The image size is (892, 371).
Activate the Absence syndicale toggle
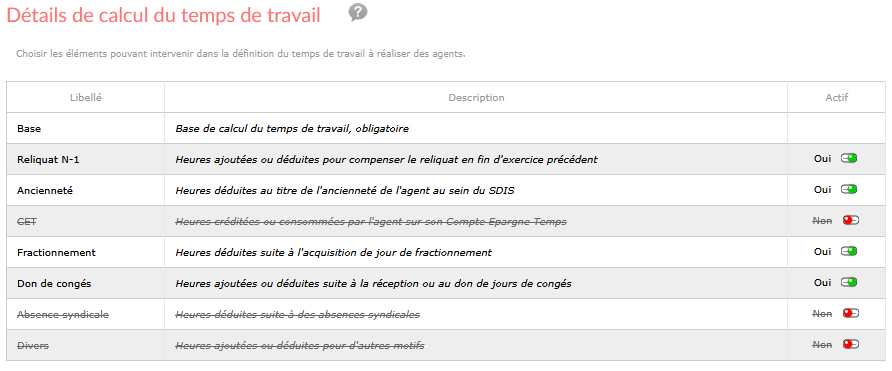click(850, 313)
